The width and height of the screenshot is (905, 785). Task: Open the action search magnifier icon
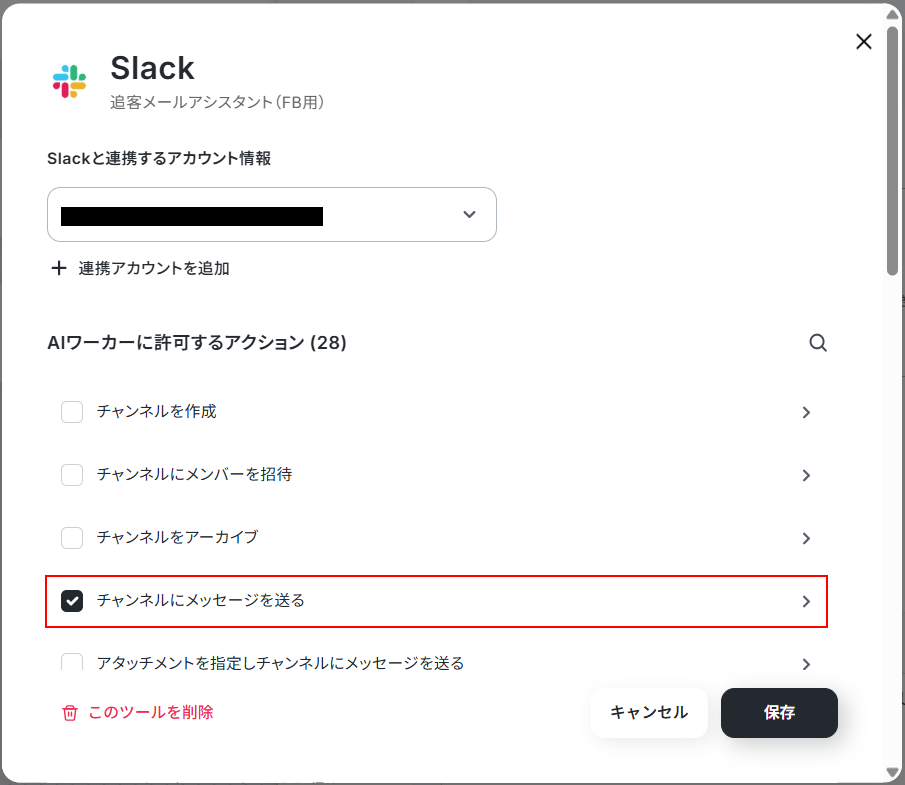click(x=818, y=343)
